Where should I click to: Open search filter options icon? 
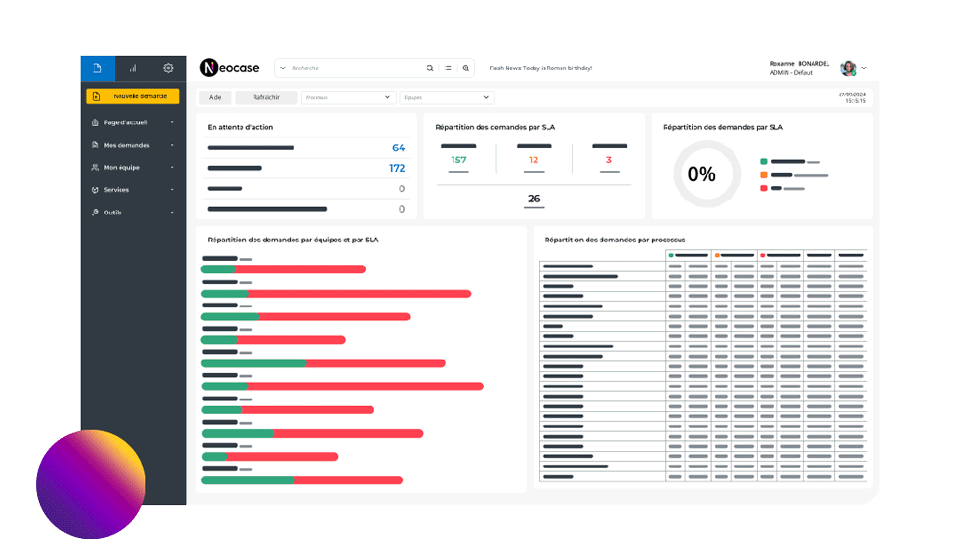coord(448,68)
